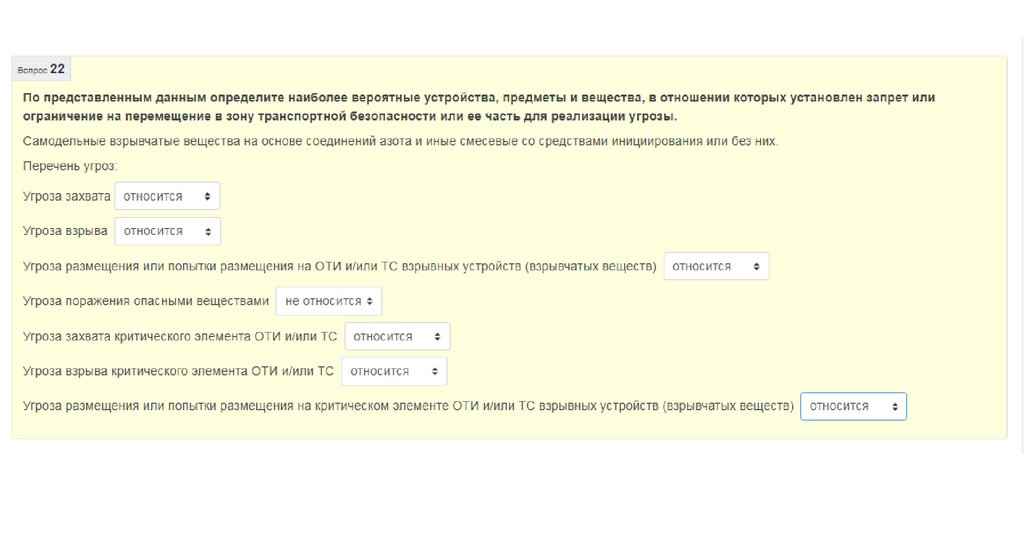Click label Угроза размещения на ОТИ и/или ТС

[340, 267]
